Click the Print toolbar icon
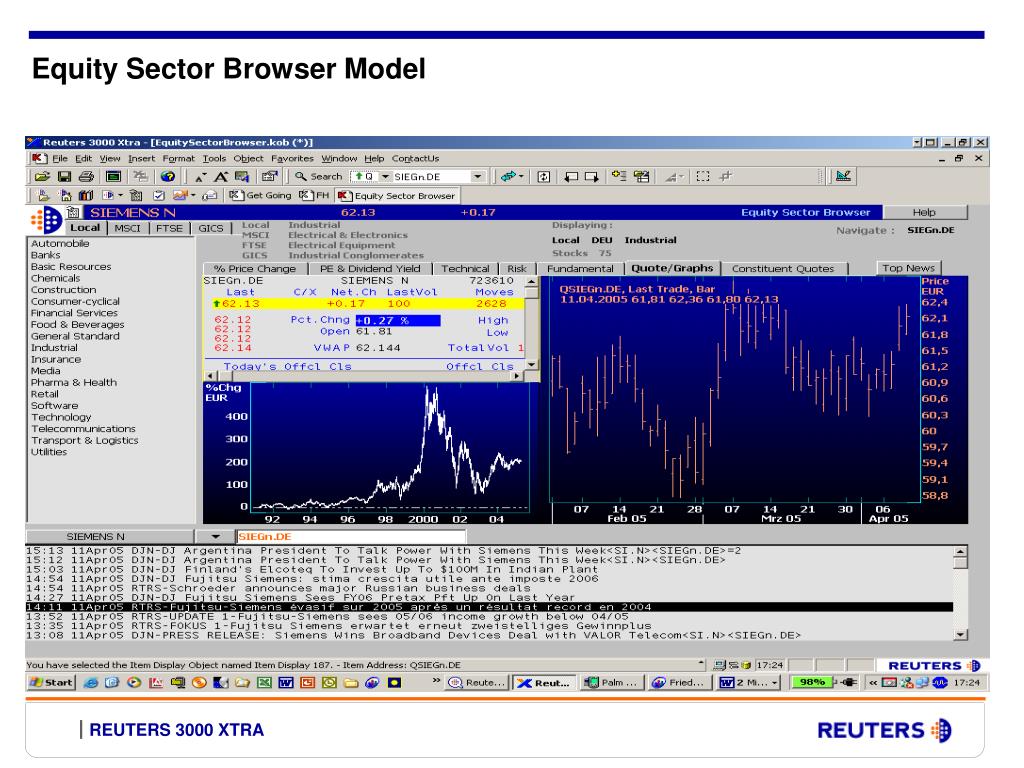Viewport: 1024px width, 768px height. tap(86, 176)
